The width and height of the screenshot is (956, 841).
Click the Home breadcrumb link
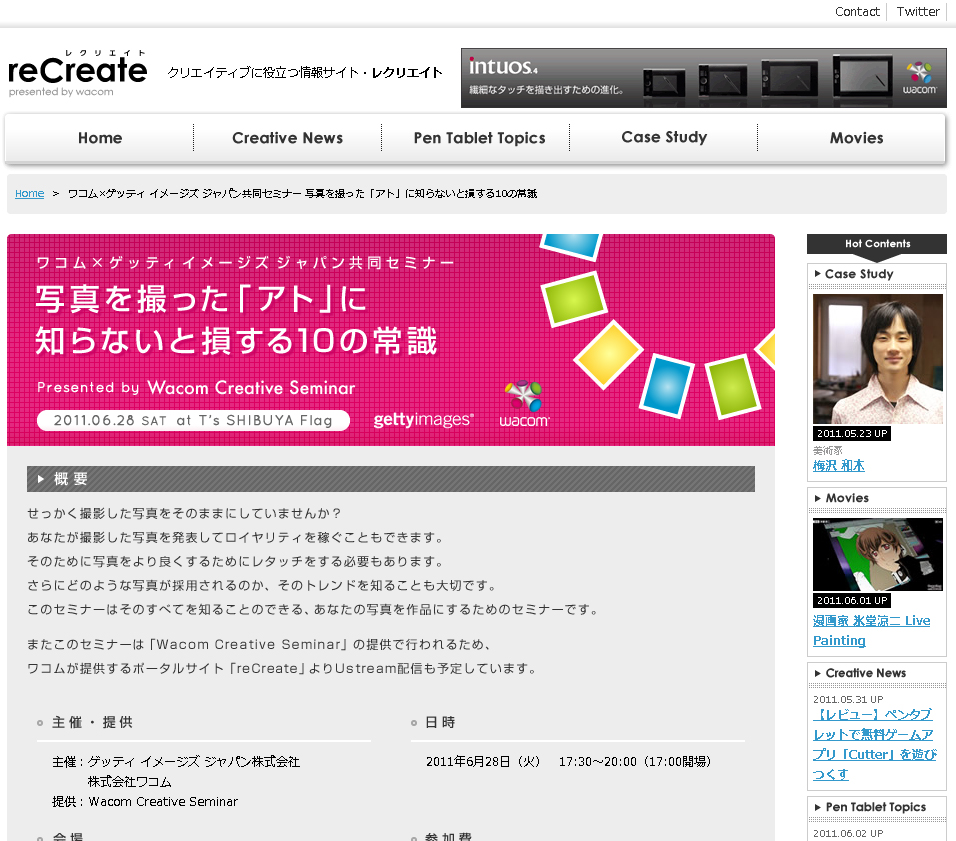tap(29, 193)
